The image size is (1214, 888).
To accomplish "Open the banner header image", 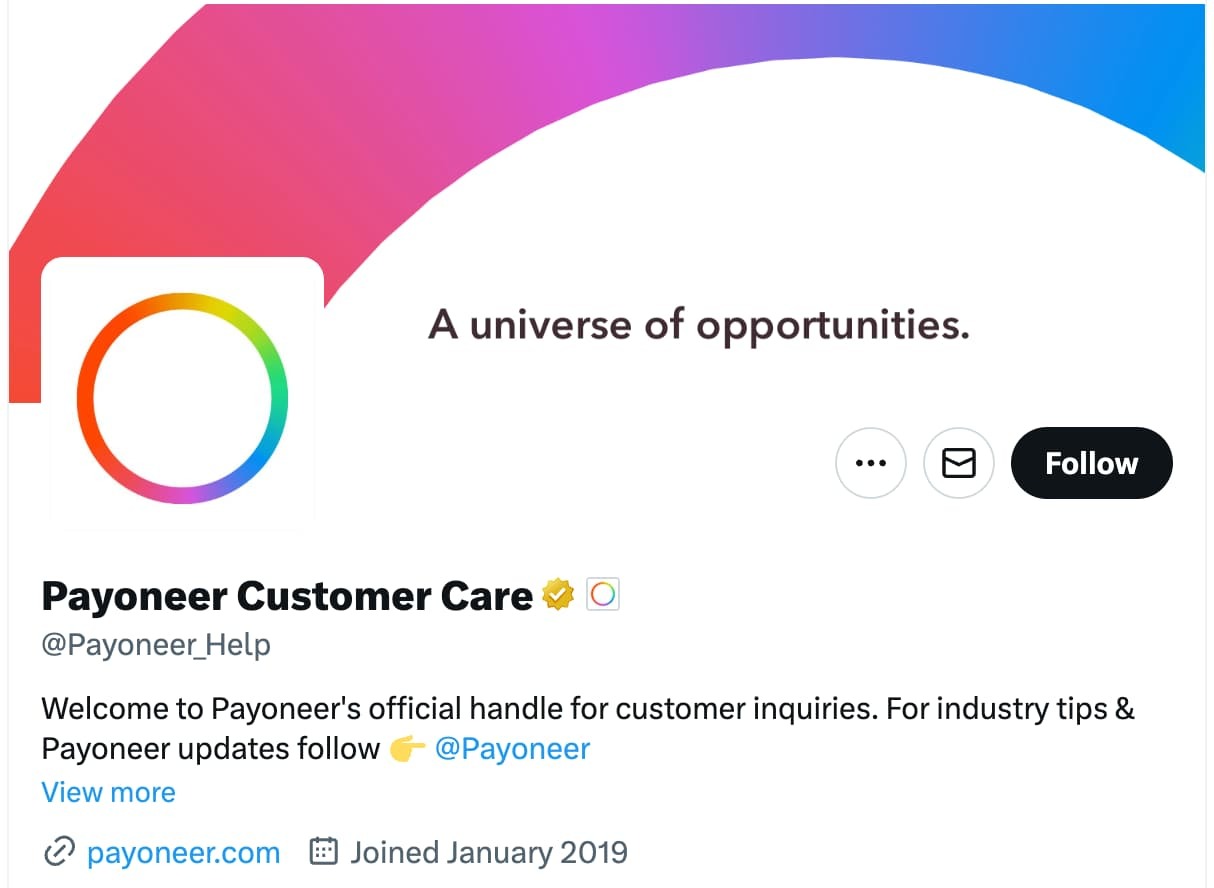I will pos(700,120).
